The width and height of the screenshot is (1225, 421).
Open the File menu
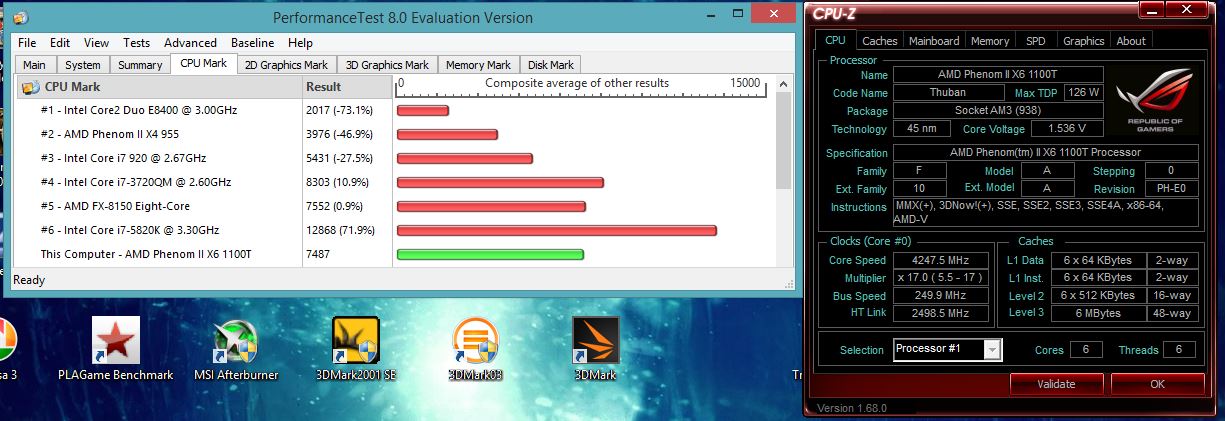point(27,43)
